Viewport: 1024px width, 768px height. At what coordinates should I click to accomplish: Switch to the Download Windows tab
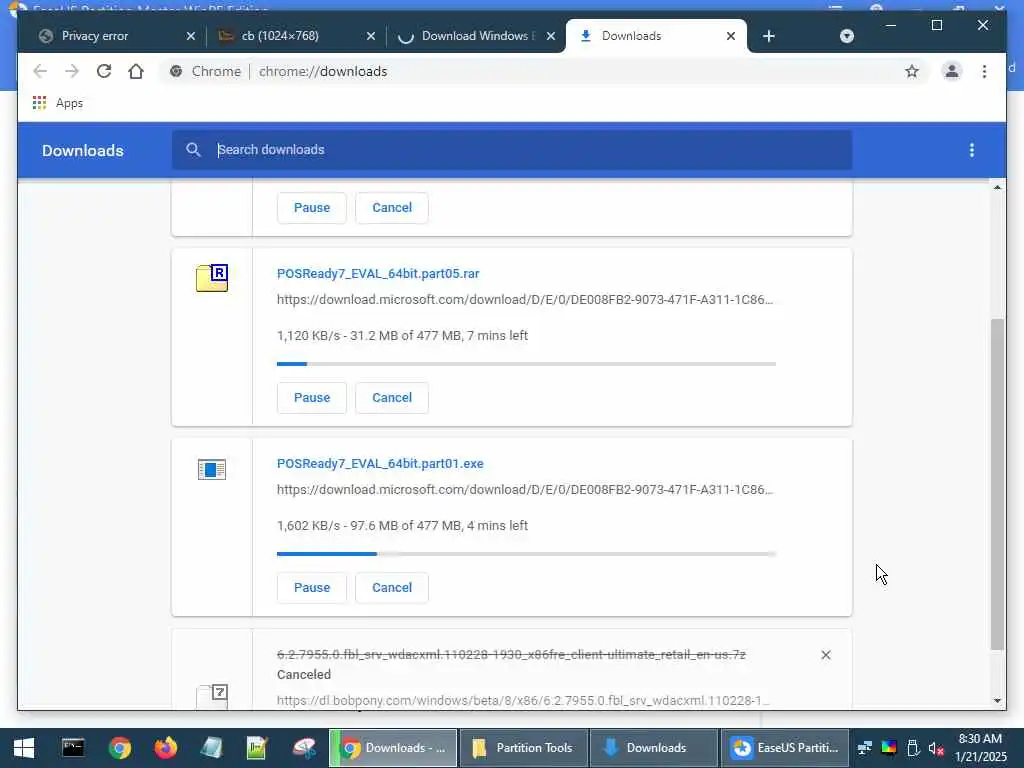point(475,36)
